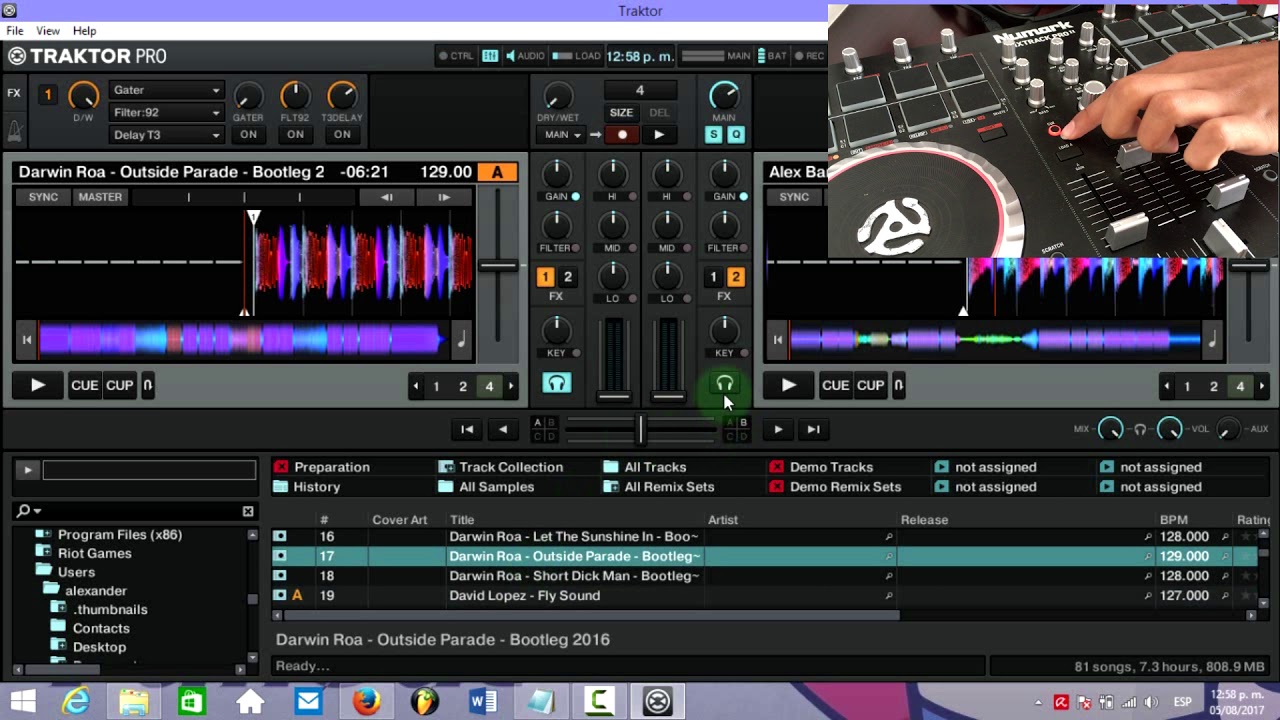Jump to start of Deck B stripe
Screen dimensions: 1280x720
coord(778,340)
